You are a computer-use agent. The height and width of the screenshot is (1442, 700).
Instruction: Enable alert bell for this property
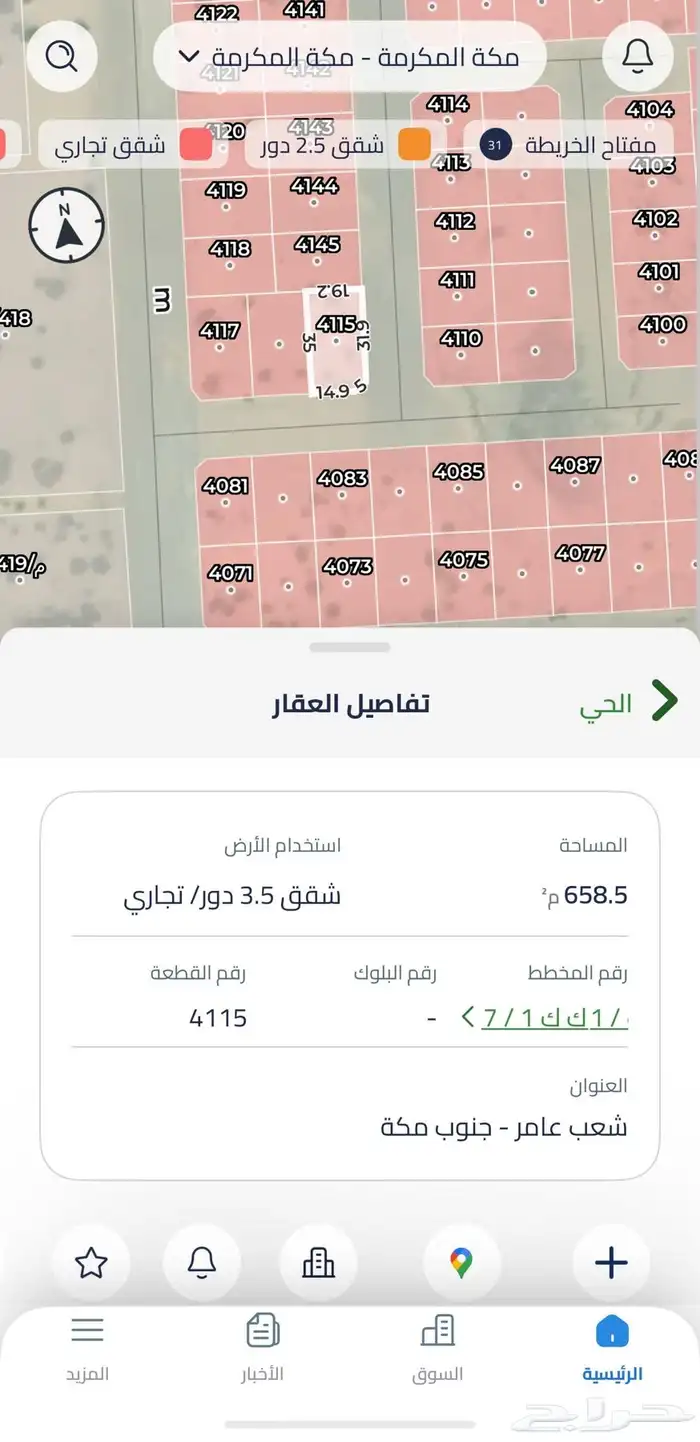coord(202,1262)
